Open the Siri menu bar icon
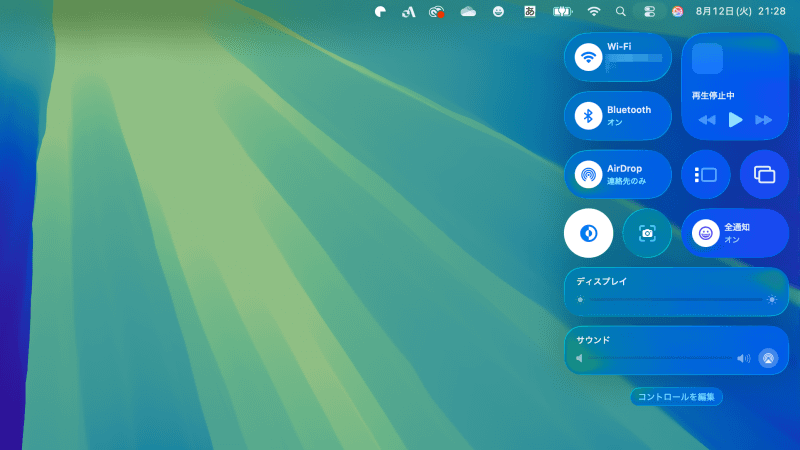Image resolution: width=800 pixels, height=450 pixels. click(677, 11)
